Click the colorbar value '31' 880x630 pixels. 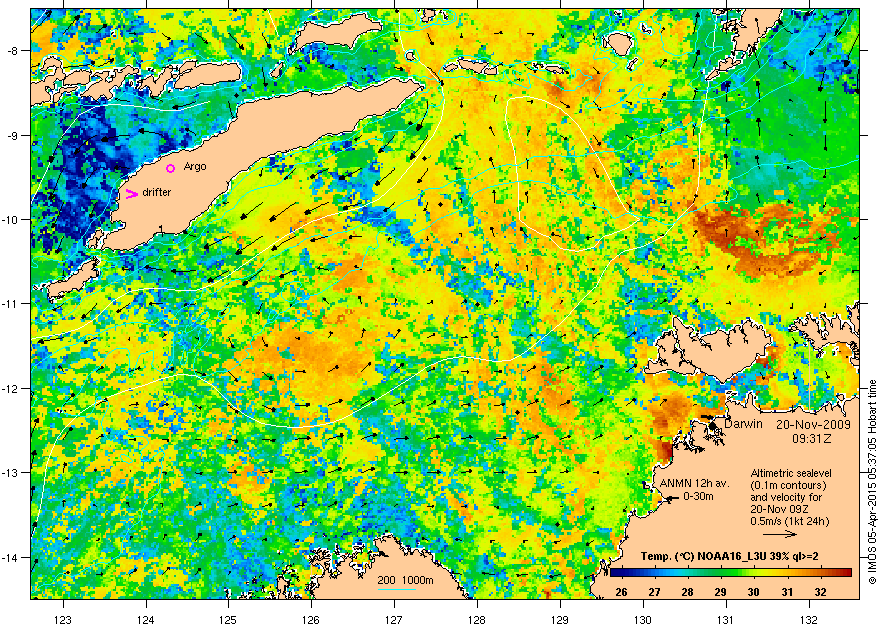click(787, 592)
